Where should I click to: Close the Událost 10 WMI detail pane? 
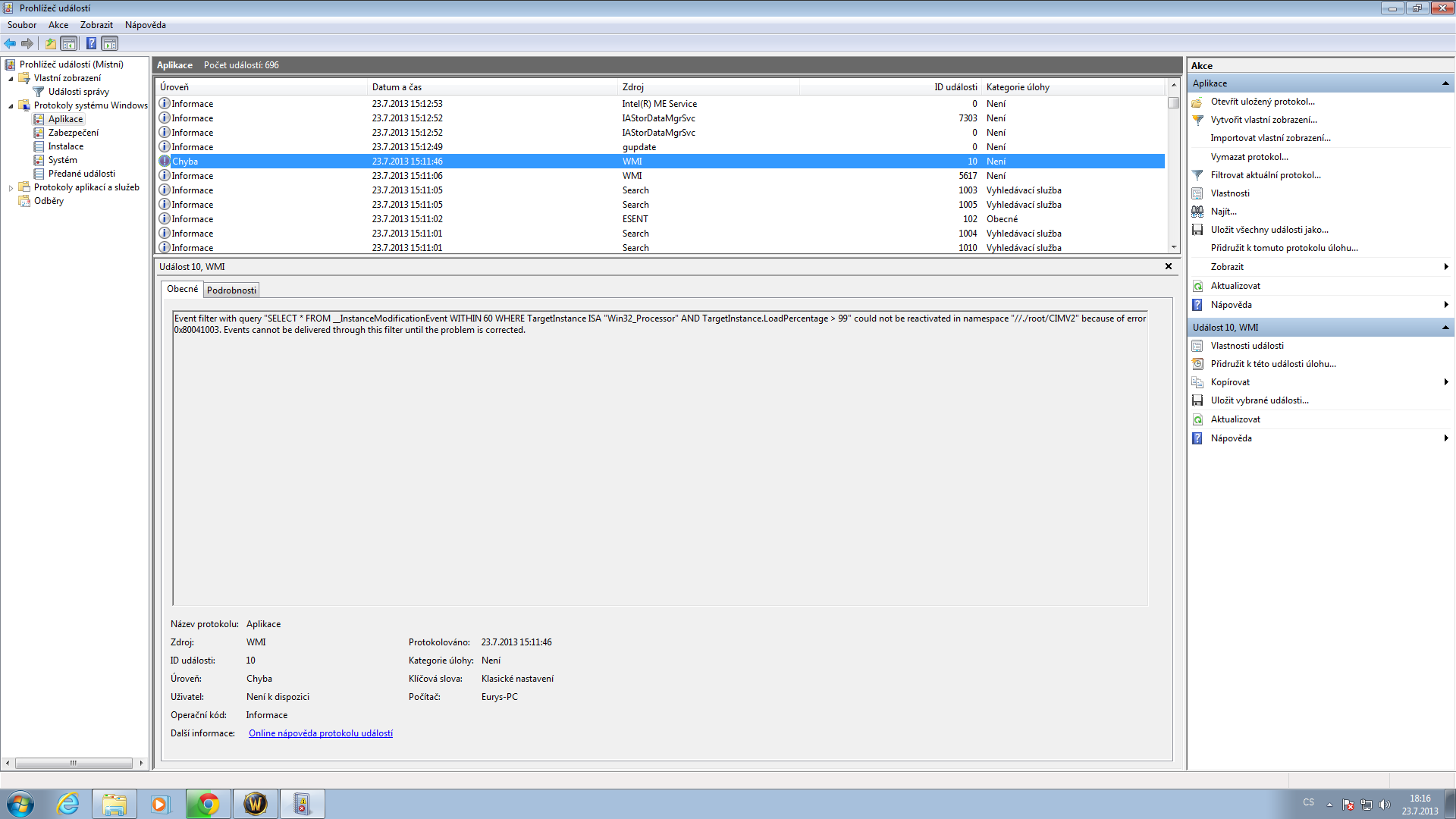pos(1168,266)
